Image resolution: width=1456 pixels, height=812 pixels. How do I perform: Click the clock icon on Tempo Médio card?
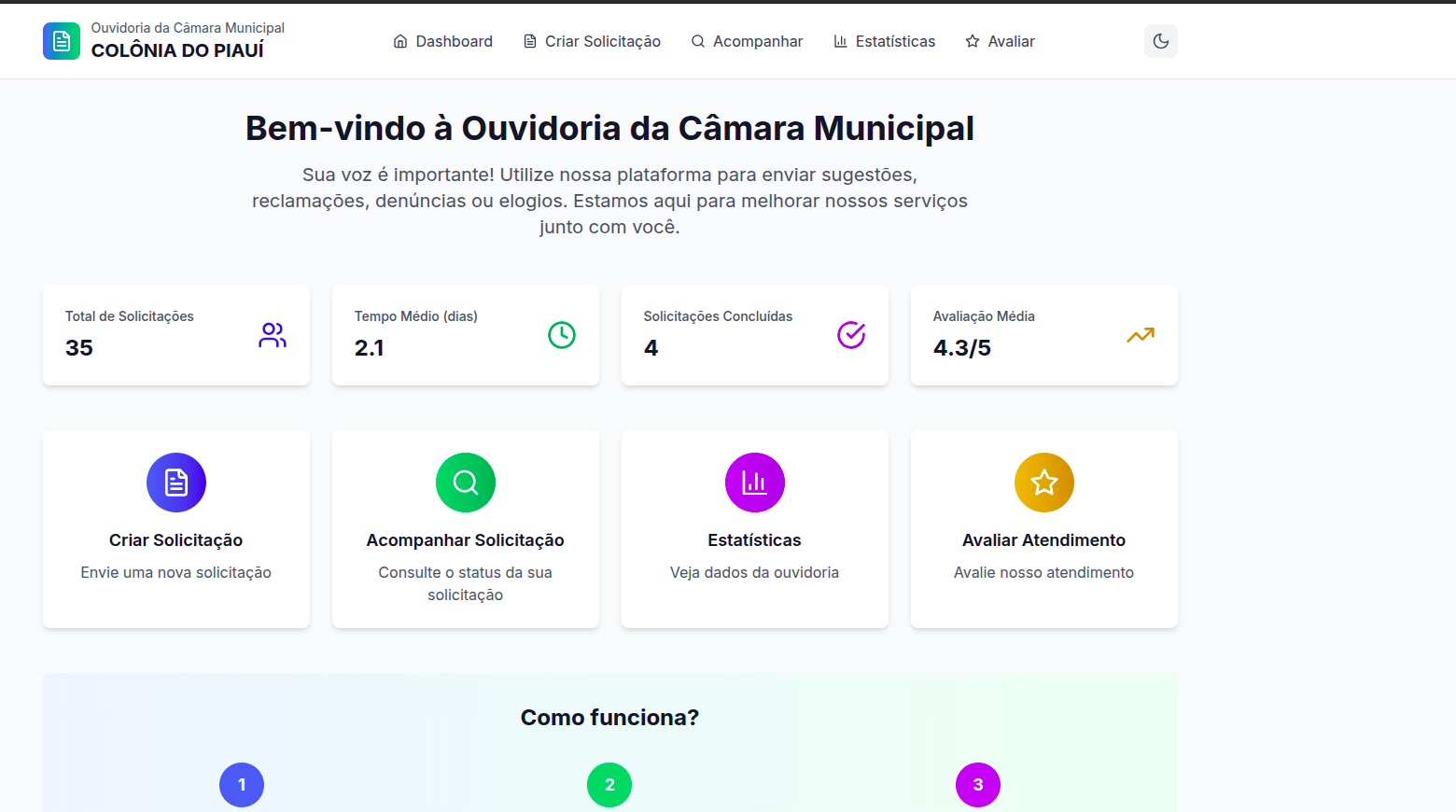(562, 335)
